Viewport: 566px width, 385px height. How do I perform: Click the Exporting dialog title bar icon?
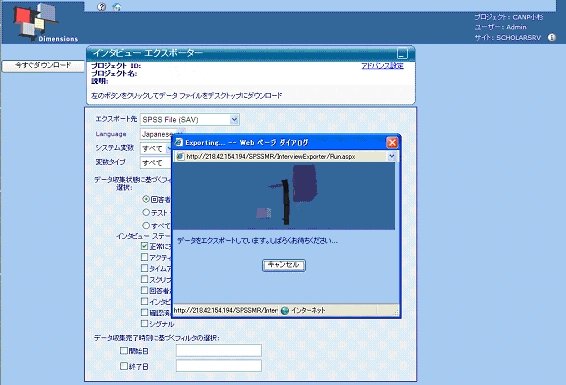pos(178,142)
